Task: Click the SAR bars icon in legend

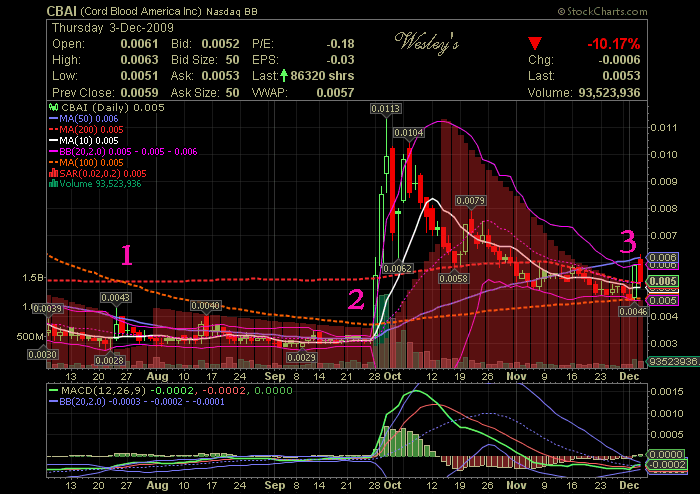Action: tap(54, 173)
